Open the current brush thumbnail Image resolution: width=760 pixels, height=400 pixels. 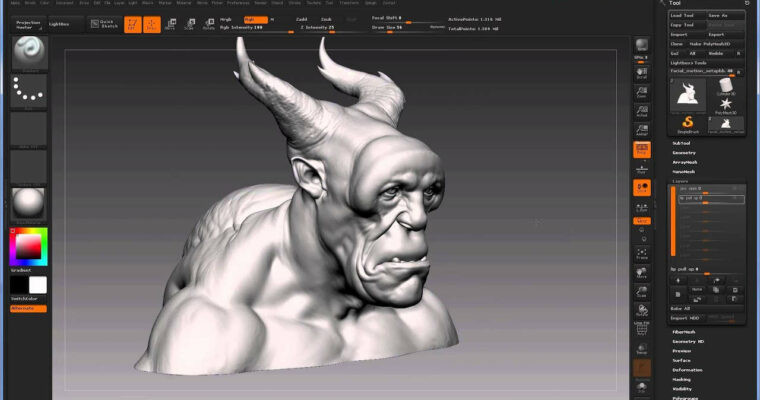tap(29, 53)
